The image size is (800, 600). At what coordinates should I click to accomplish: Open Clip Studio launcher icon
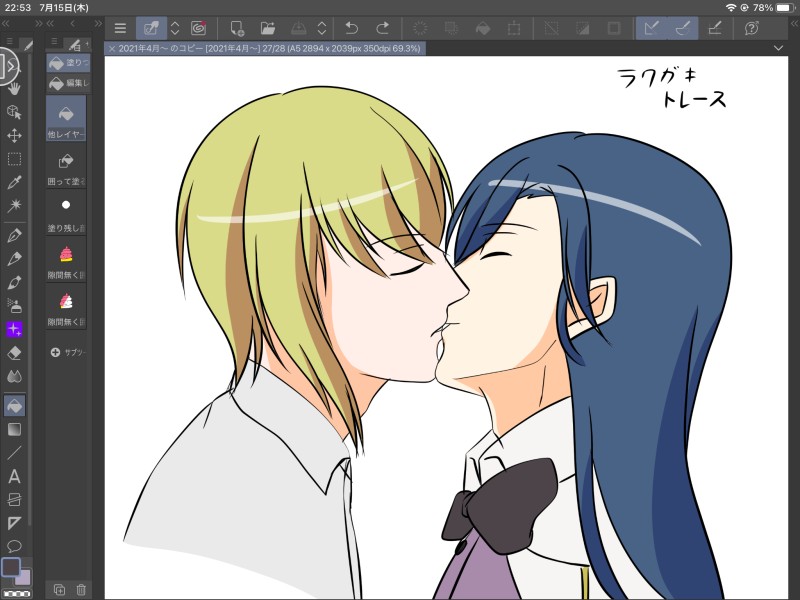coord(198,28)
